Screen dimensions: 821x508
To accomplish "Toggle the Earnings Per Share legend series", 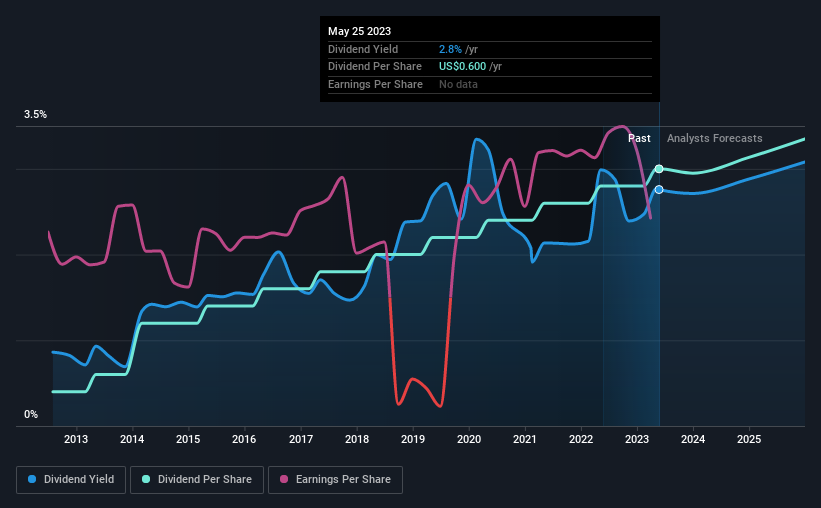I will click(x=335, y=480).
